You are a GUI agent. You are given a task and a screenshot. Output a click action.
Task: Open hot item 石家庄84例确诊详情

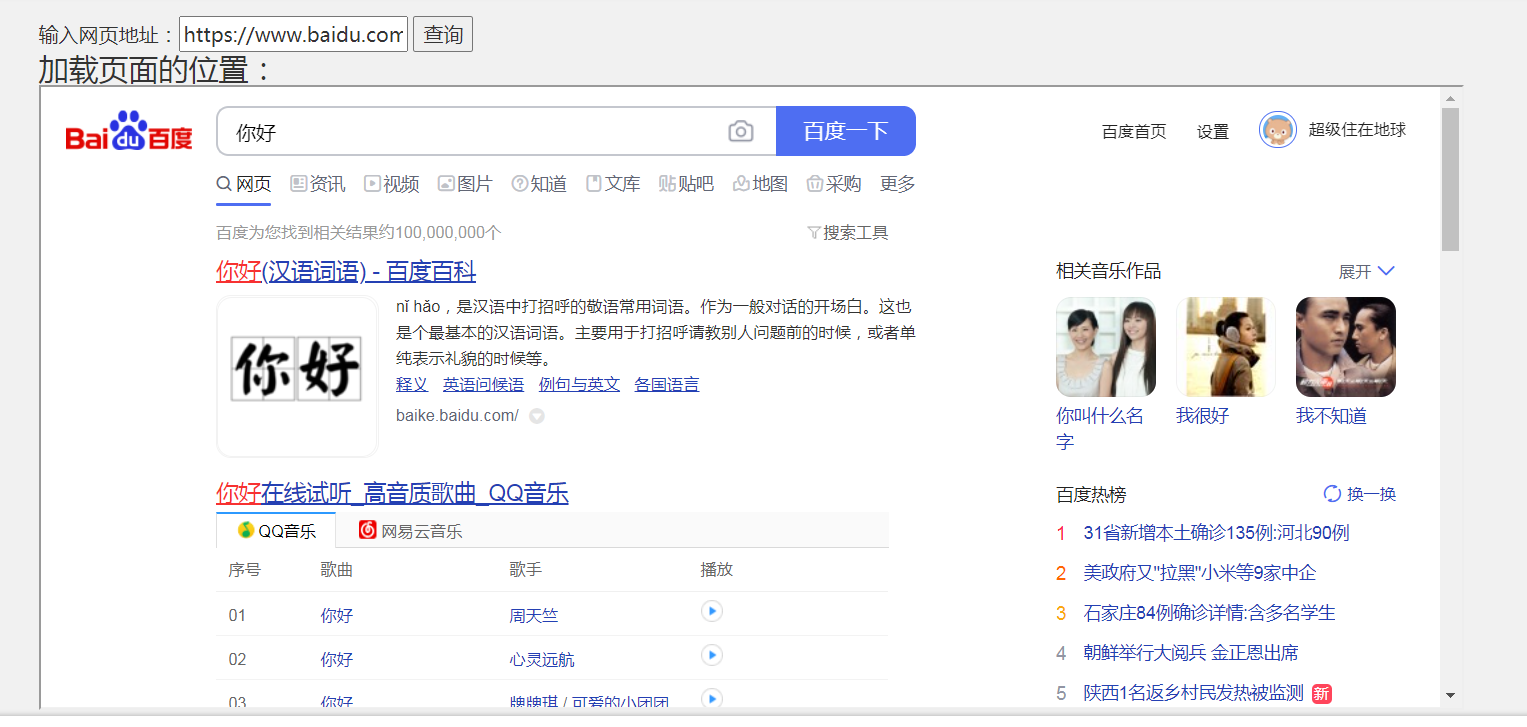[x=1210, y=613]
